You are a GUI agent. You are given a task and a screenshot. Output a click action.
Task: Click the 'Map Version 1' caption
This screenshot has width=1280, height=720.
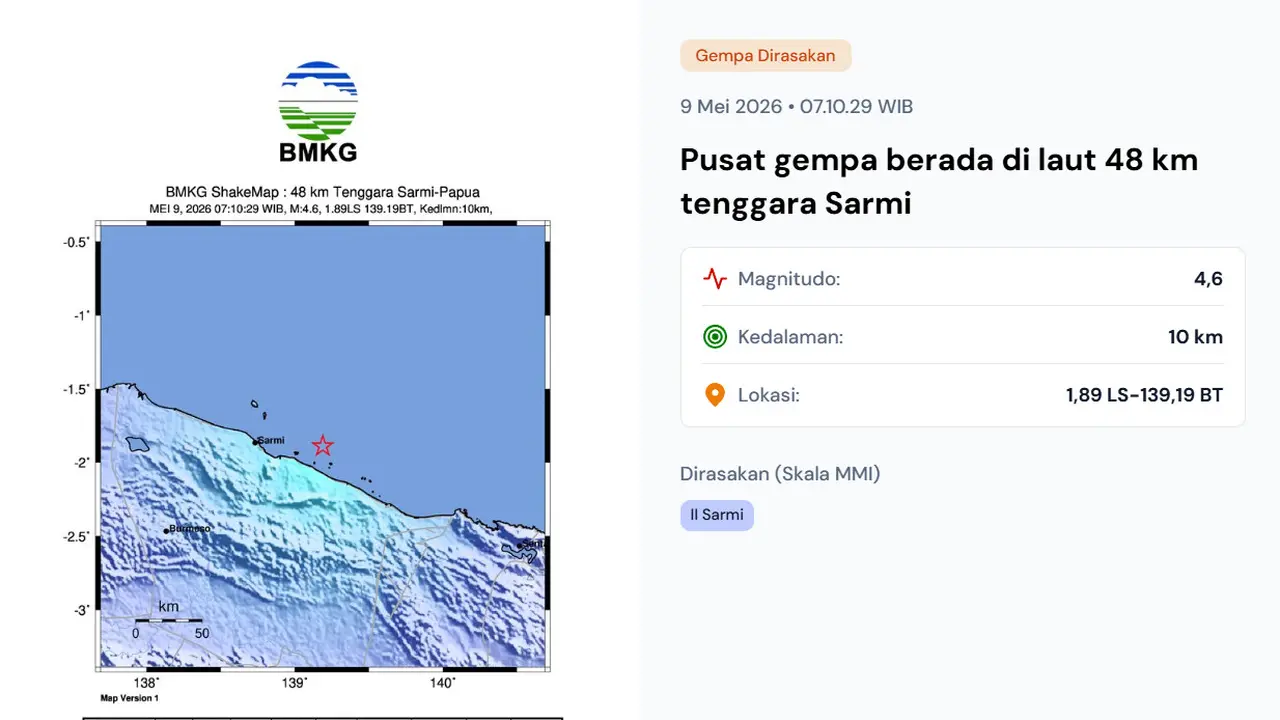pos(128,698)
